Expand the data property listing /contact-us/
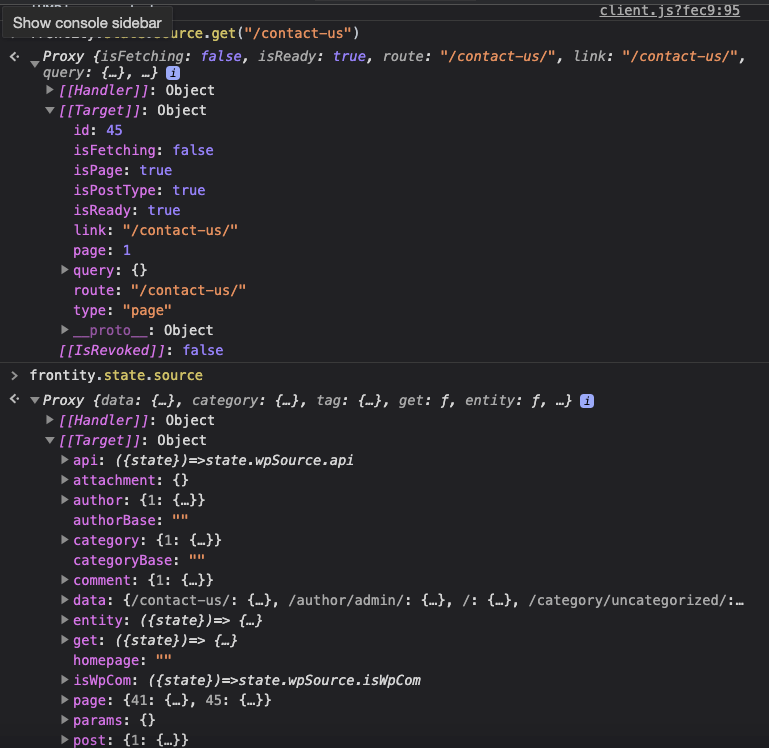Image resolution: width=769 pixels, height=748 pixels. [65, 600]
